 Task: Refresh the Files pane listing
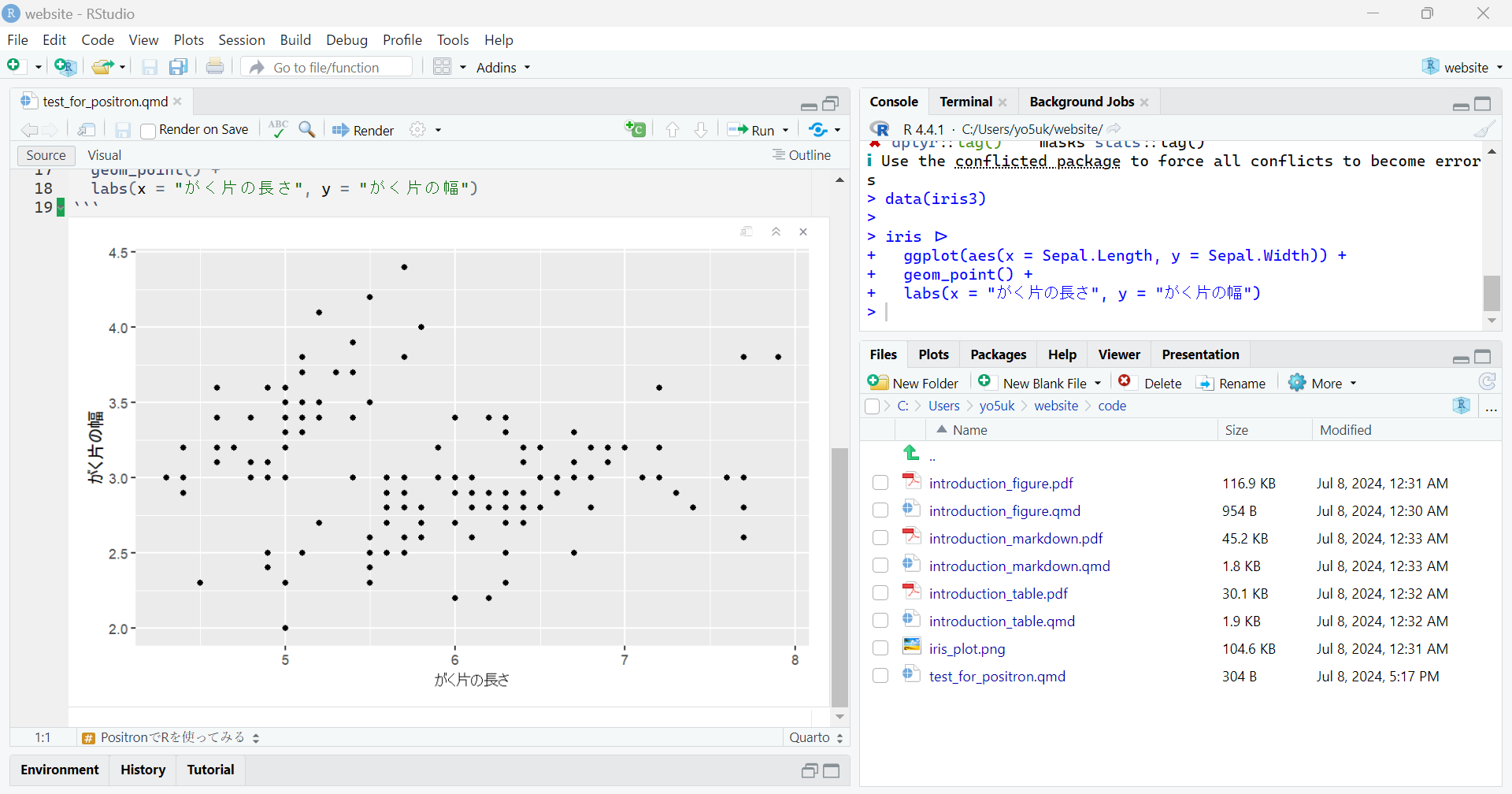(x=1487, y=382)
